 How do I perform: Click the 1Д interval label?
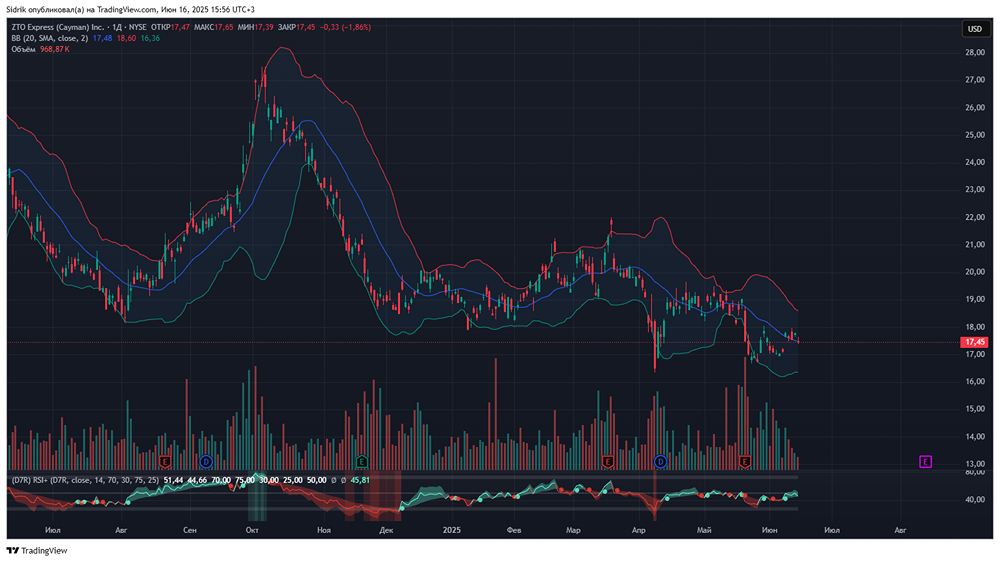coord(117,27)
